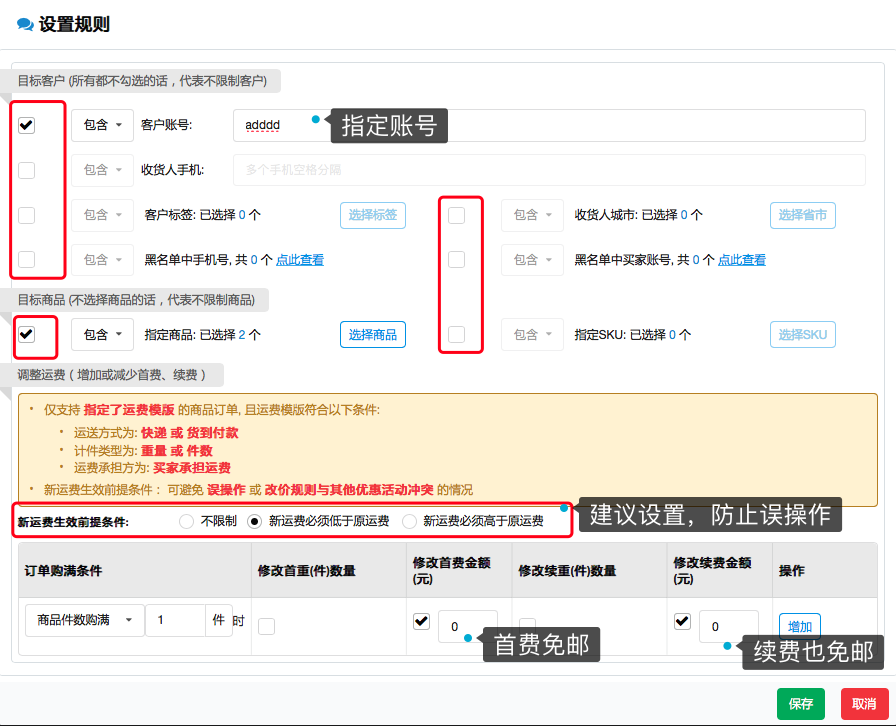The image size is (896, 726).
Task: Open the 包含 dropdown for 指定商品
Action: coord(102,335)
